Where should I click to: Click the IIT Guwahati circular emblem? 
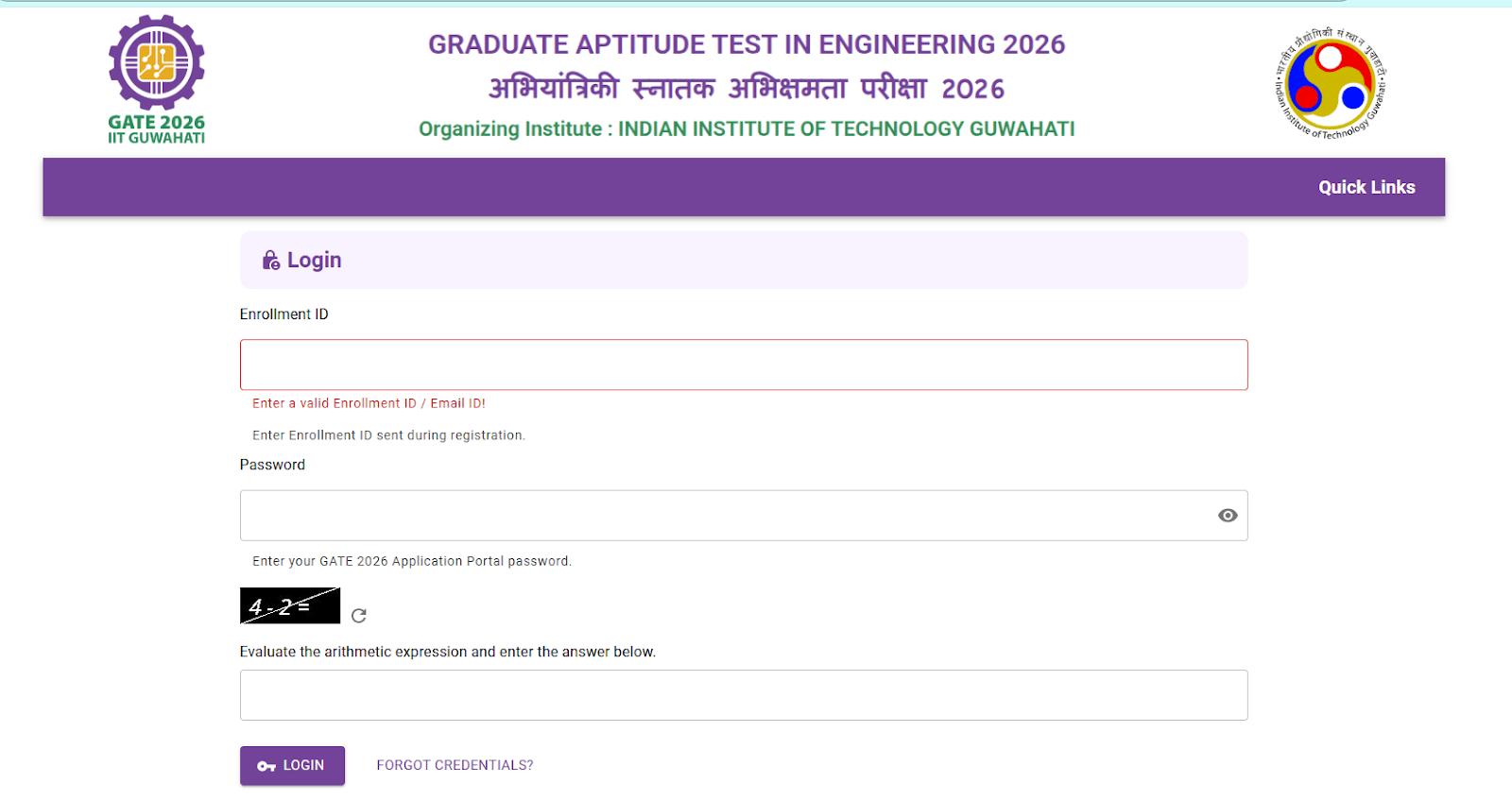coord(1330,83)
